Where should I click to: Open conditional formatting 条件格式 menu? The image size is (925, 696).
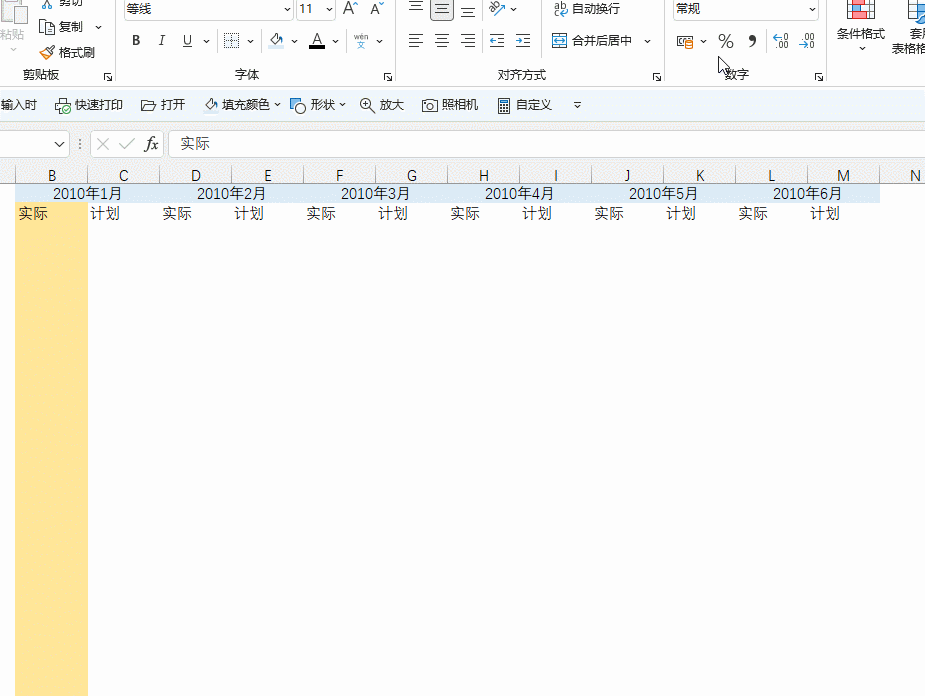(861, 27)
